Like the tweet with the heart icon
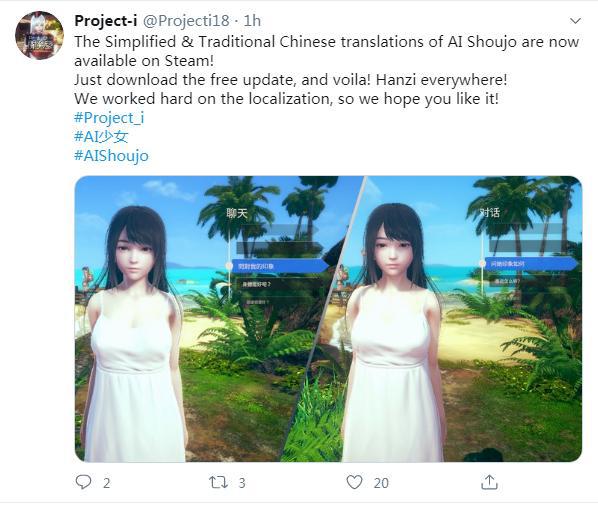Screen dimensions: 598x505 (354, 482)
